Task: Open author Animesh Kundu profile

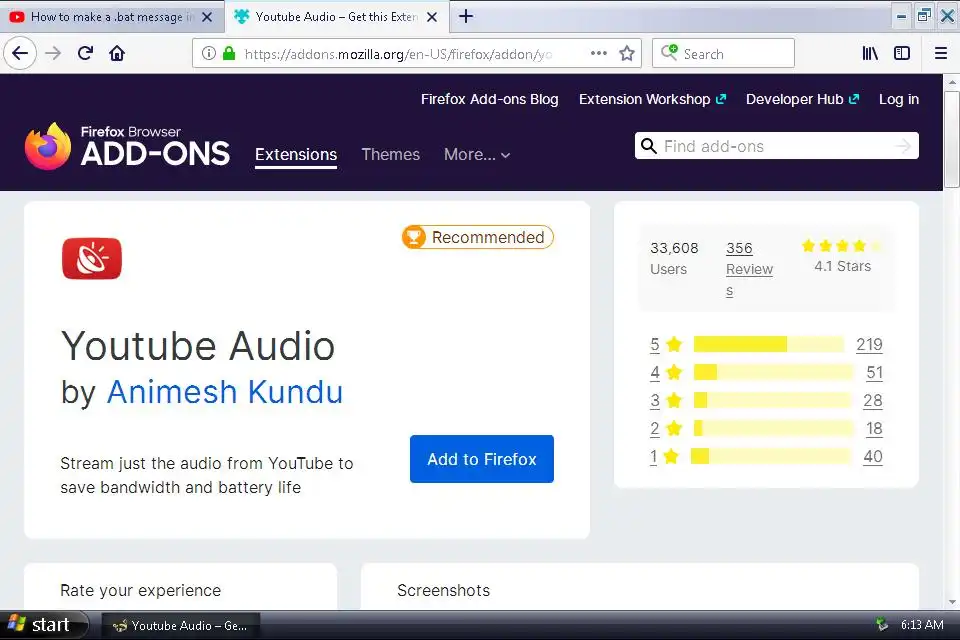Action: click(225, 392)
